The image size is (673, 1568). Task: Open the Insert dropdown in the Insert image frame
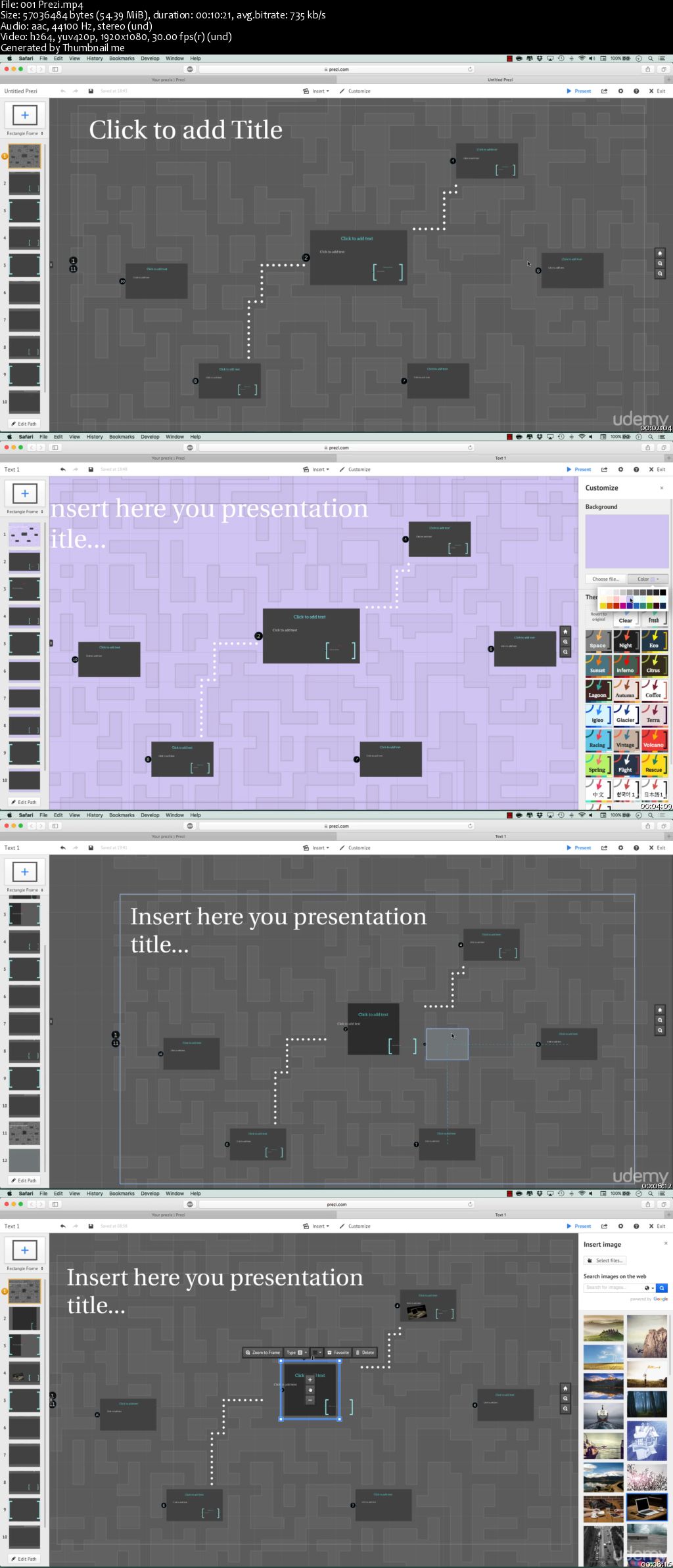pyautogui.click(x=316, y=1226)
